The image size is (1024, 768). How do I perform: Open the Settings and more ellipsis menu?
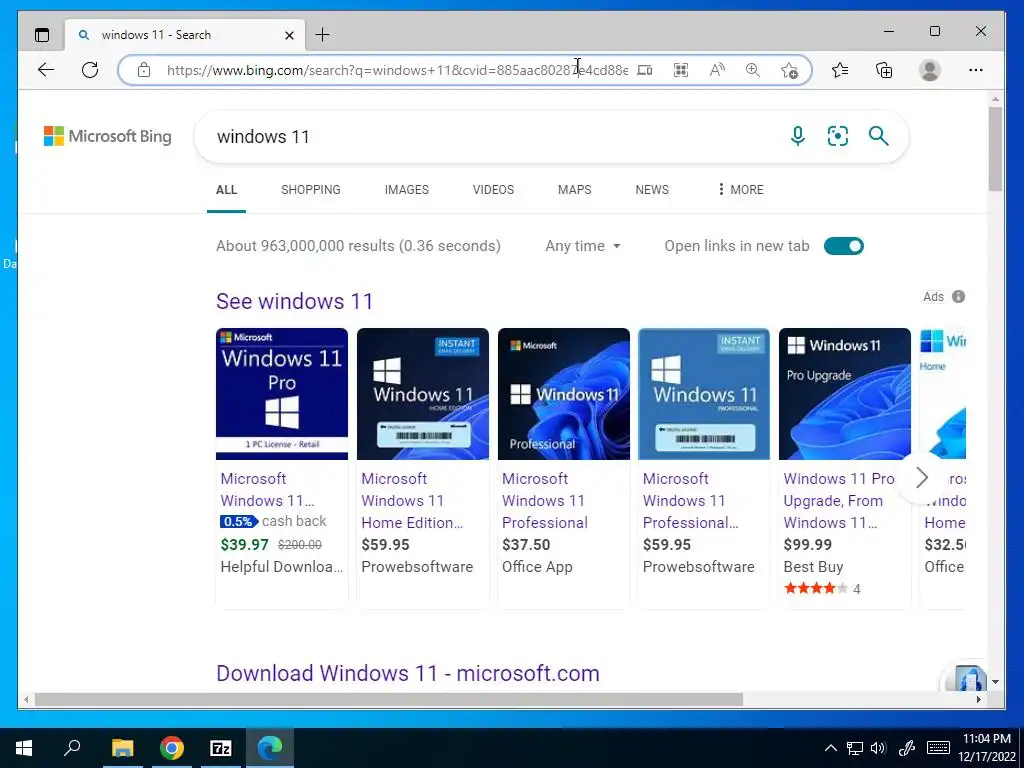pos(976,70)
